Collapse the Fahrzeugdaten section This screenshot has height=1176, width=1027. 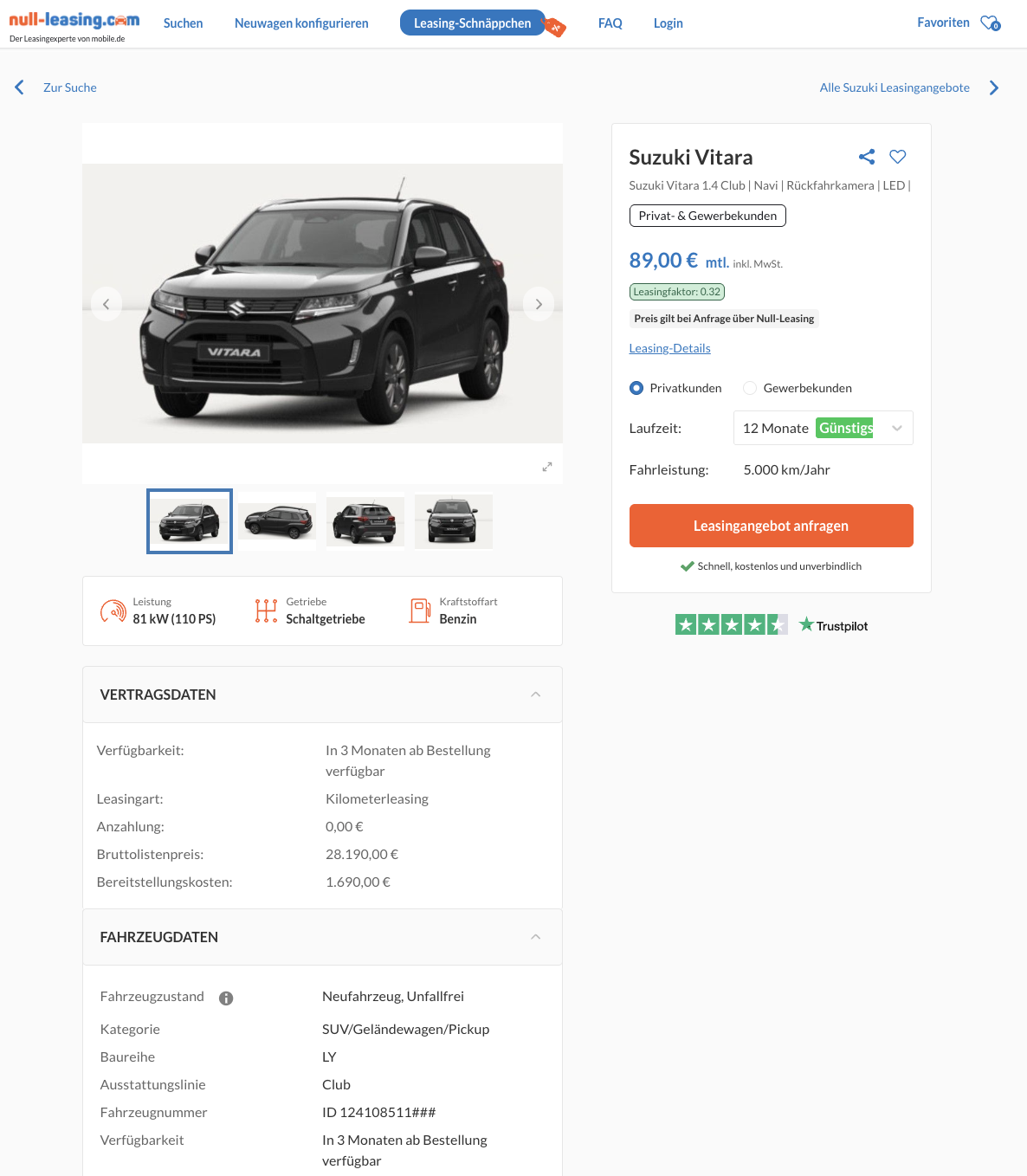536,937
